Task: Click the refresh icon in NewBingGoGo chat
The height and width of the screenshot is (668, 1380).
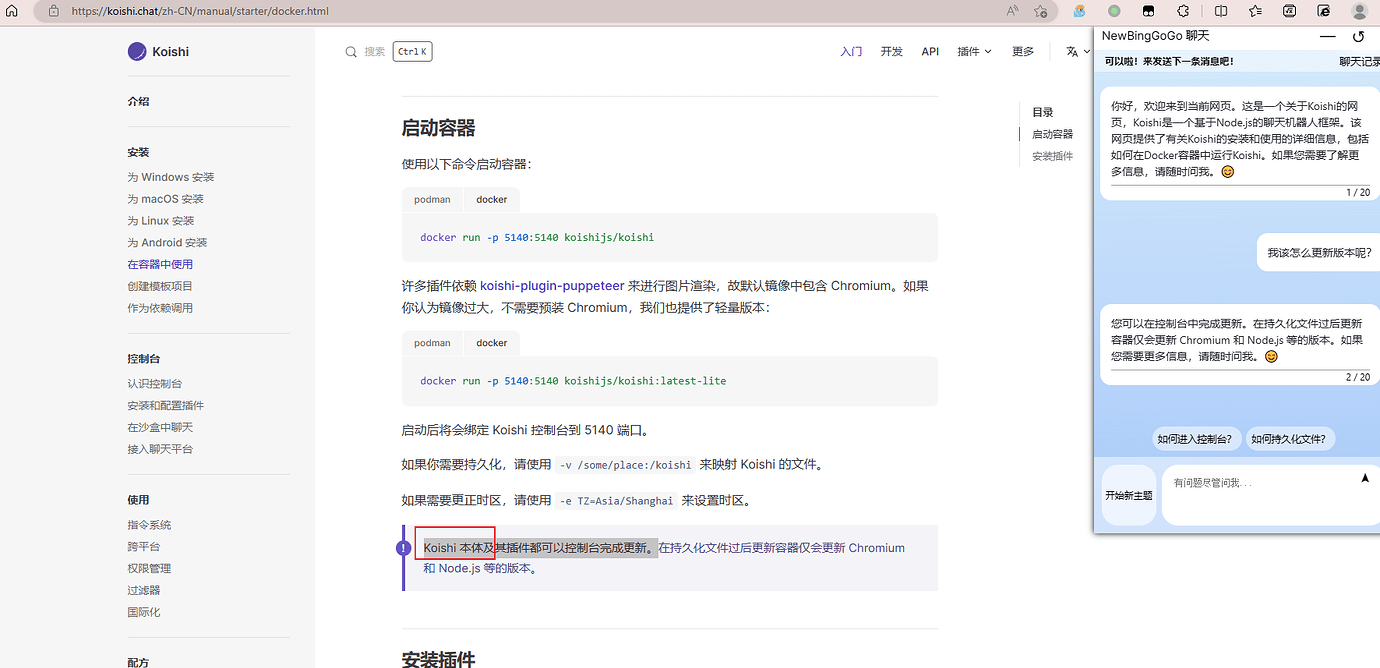Action: coord(1358,37)
